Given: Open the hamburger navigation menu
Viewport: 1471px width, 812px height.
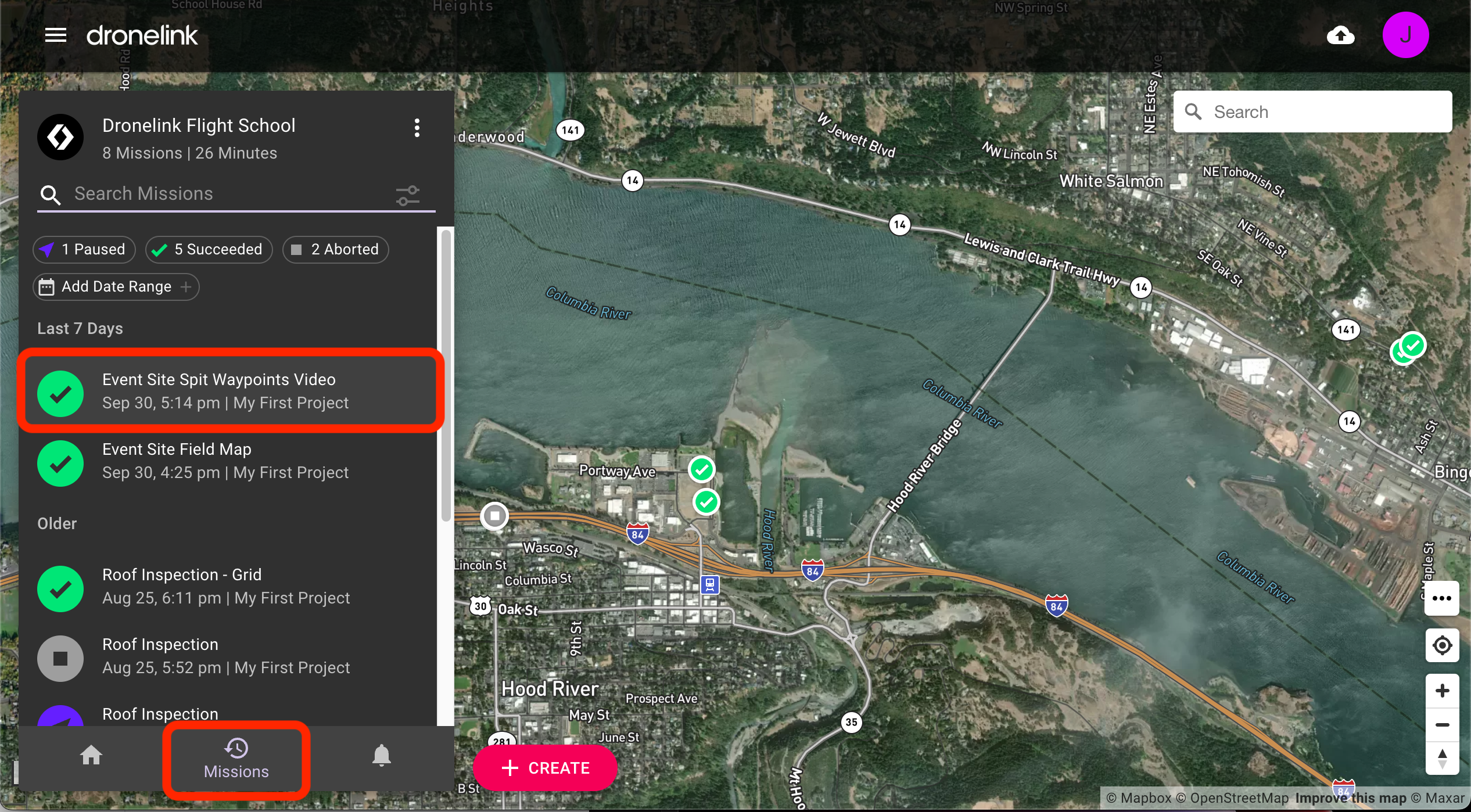Looking at the screenshot, I should coord(56,35).
